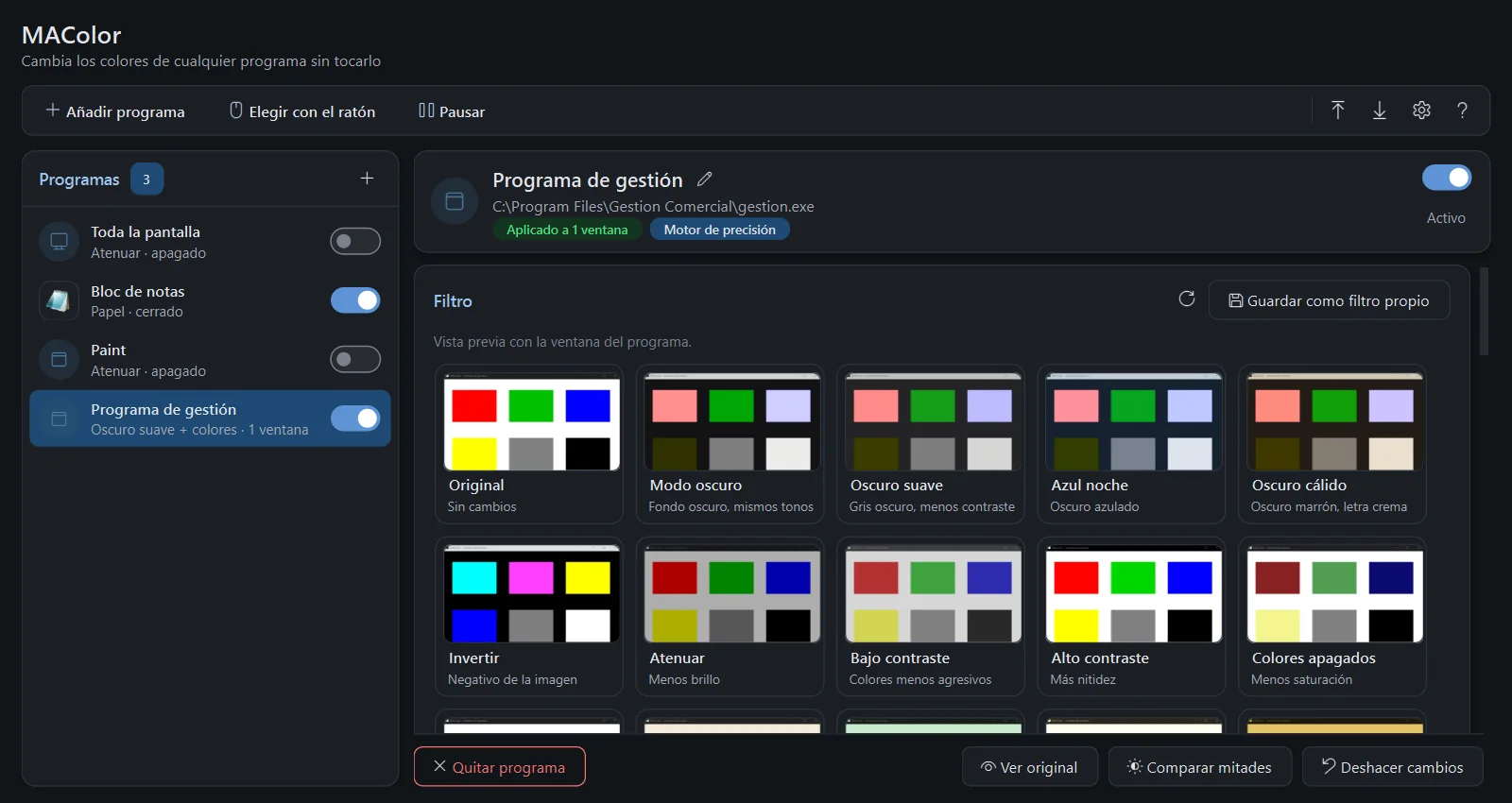The image size is (1512, 803).
Task: Pick the Azul noche filter preset
Action: 1131,444
